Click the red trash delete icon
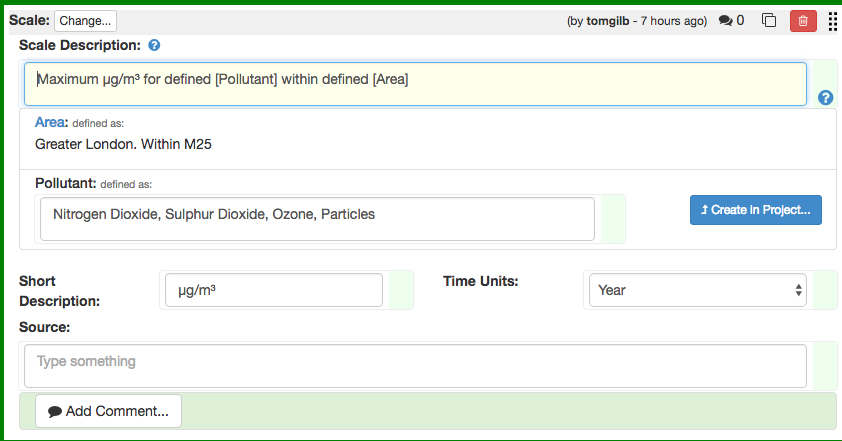Screen dimensions: 842x441 (803, 21)
